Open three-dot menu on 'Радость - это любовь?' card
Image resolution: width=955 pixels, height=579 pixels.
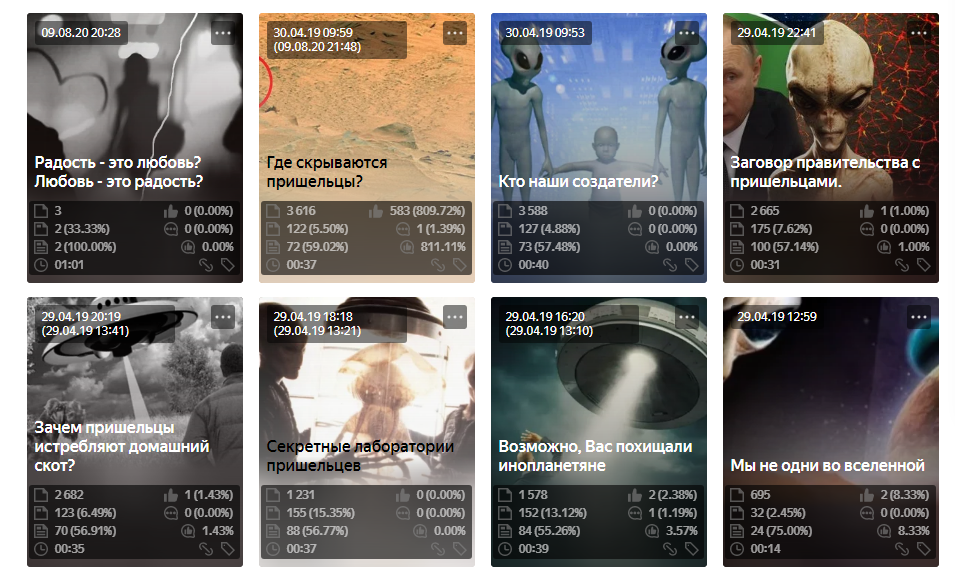click(x=223, y=33)
